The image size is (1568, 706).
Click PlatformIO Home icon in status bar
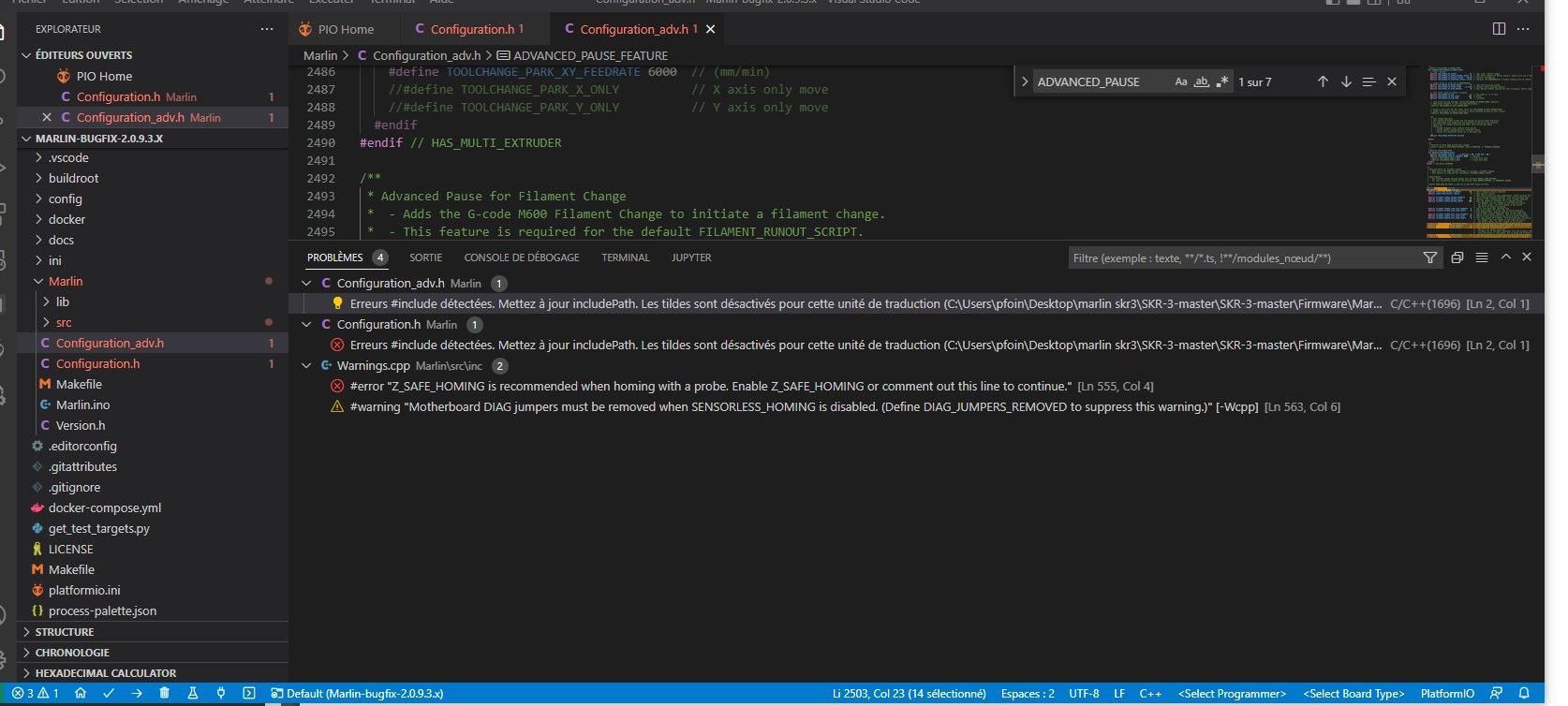(x=81, y=694)
